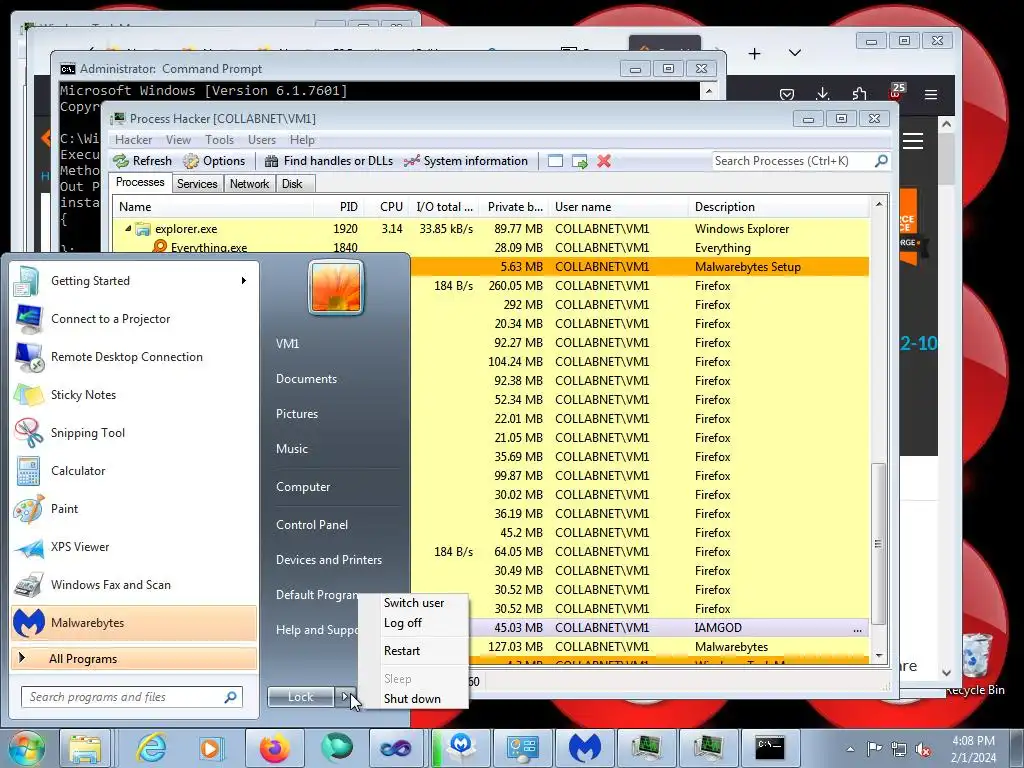Open the Tools menu

pos(219,140)
